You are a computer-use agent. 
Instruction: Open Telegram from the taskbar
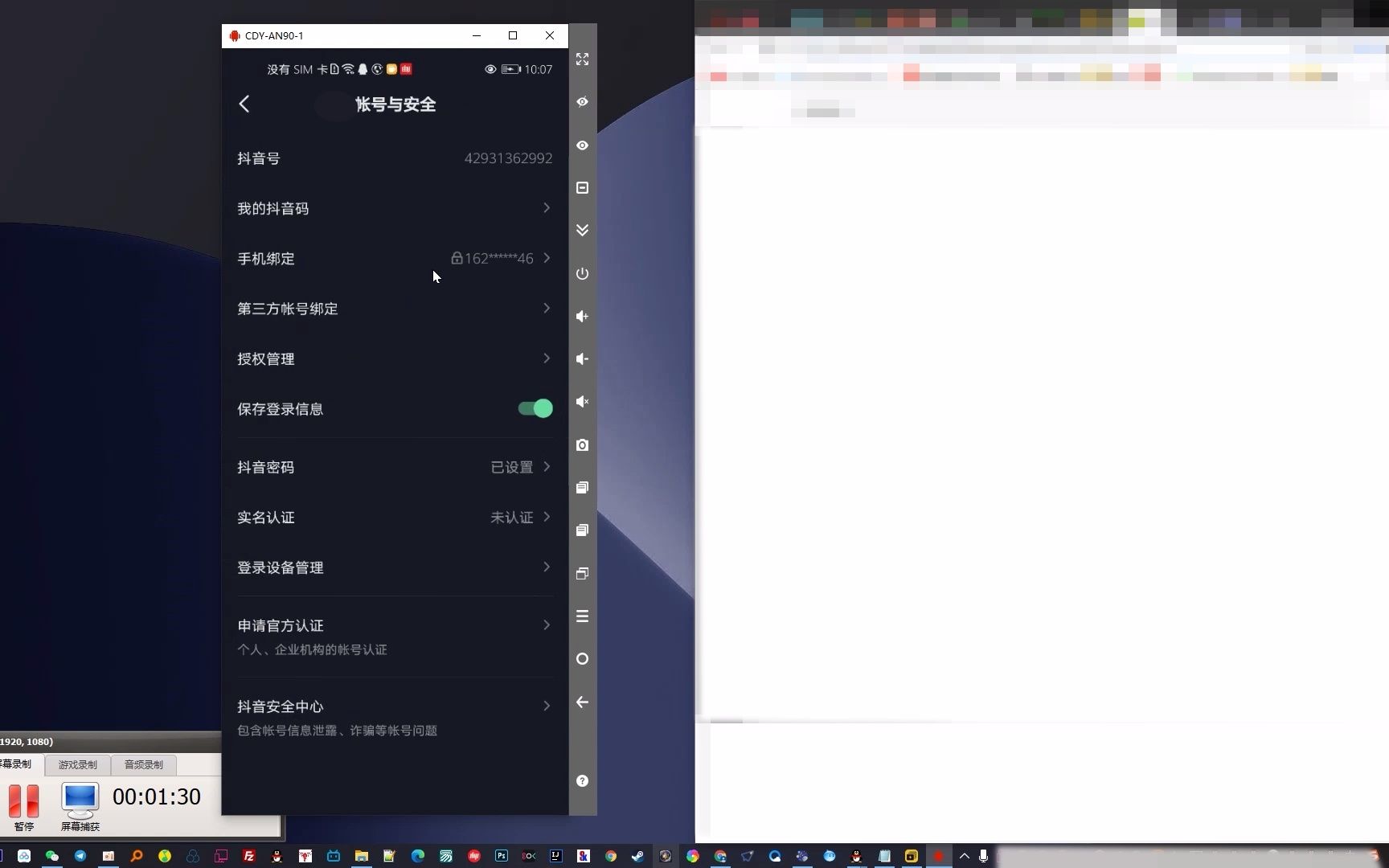(x=80, y=856)
